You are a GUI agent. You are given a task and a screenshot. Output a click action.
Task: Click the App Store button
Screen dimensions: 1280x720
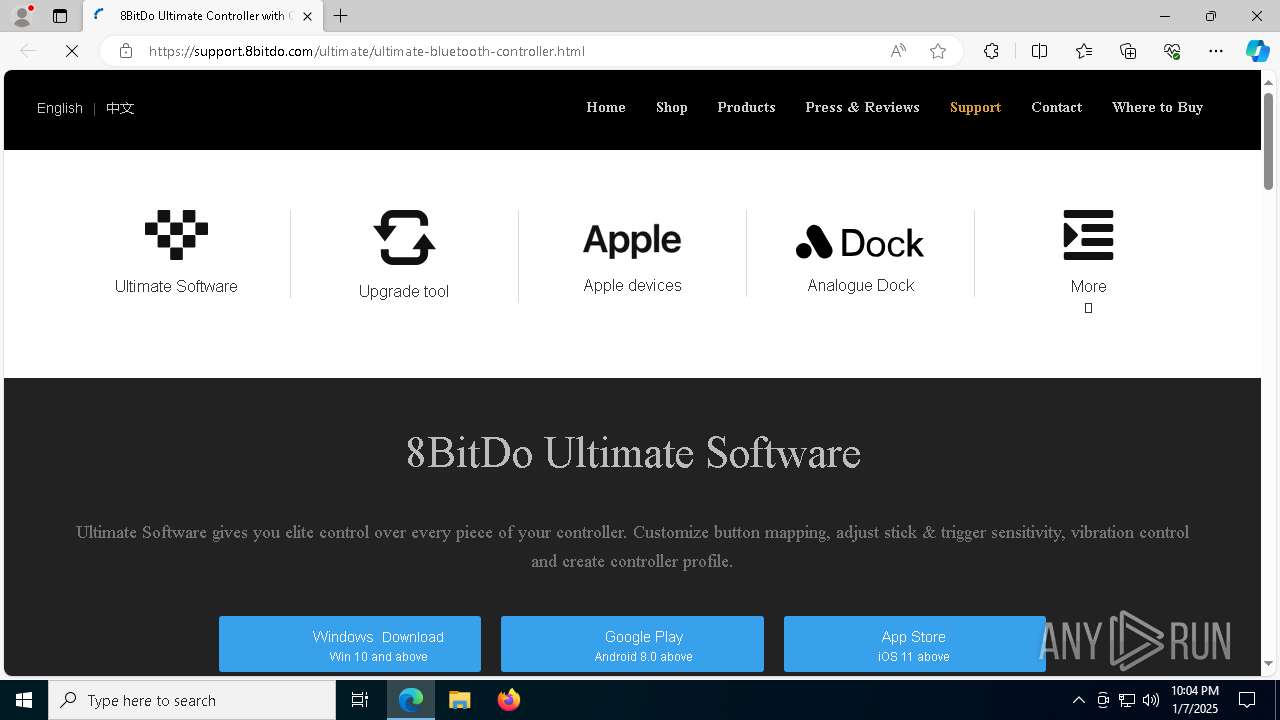point(914,644)
